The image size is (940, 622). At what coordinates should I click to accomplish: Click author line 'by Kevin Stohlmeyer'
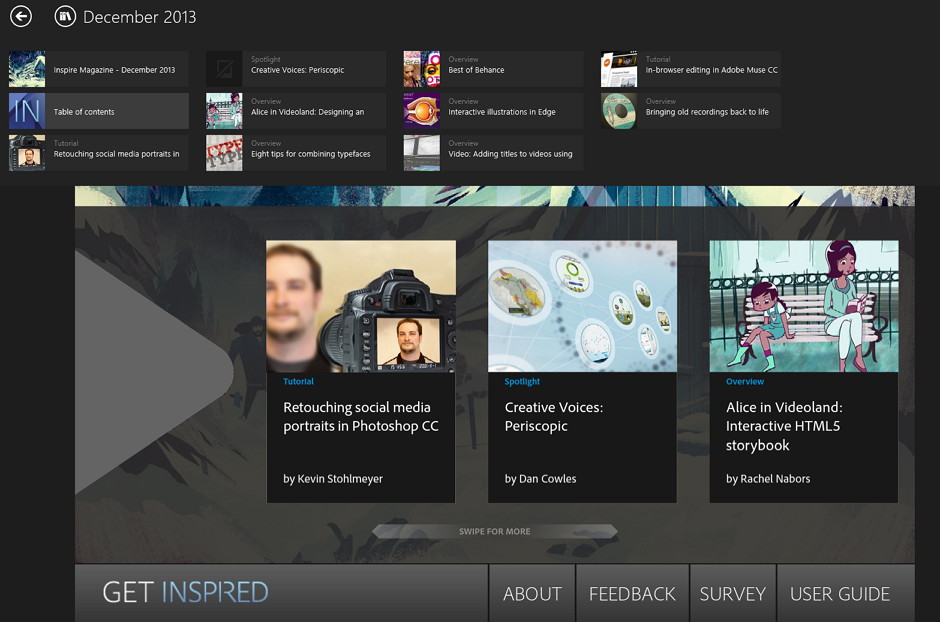333,479
